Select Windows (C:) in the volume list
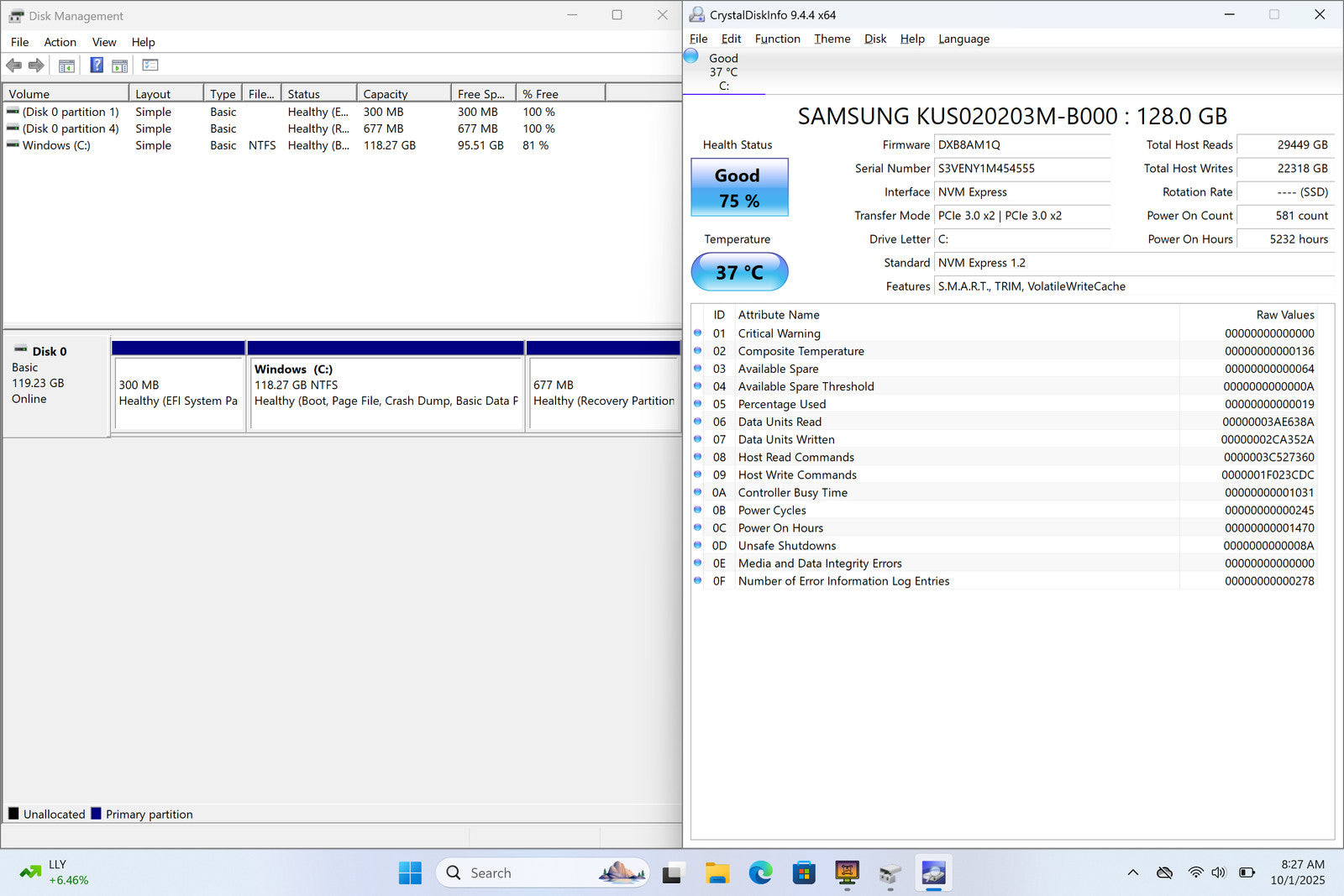This screenshot has width=1344, height=896. [x=56, y=145]
